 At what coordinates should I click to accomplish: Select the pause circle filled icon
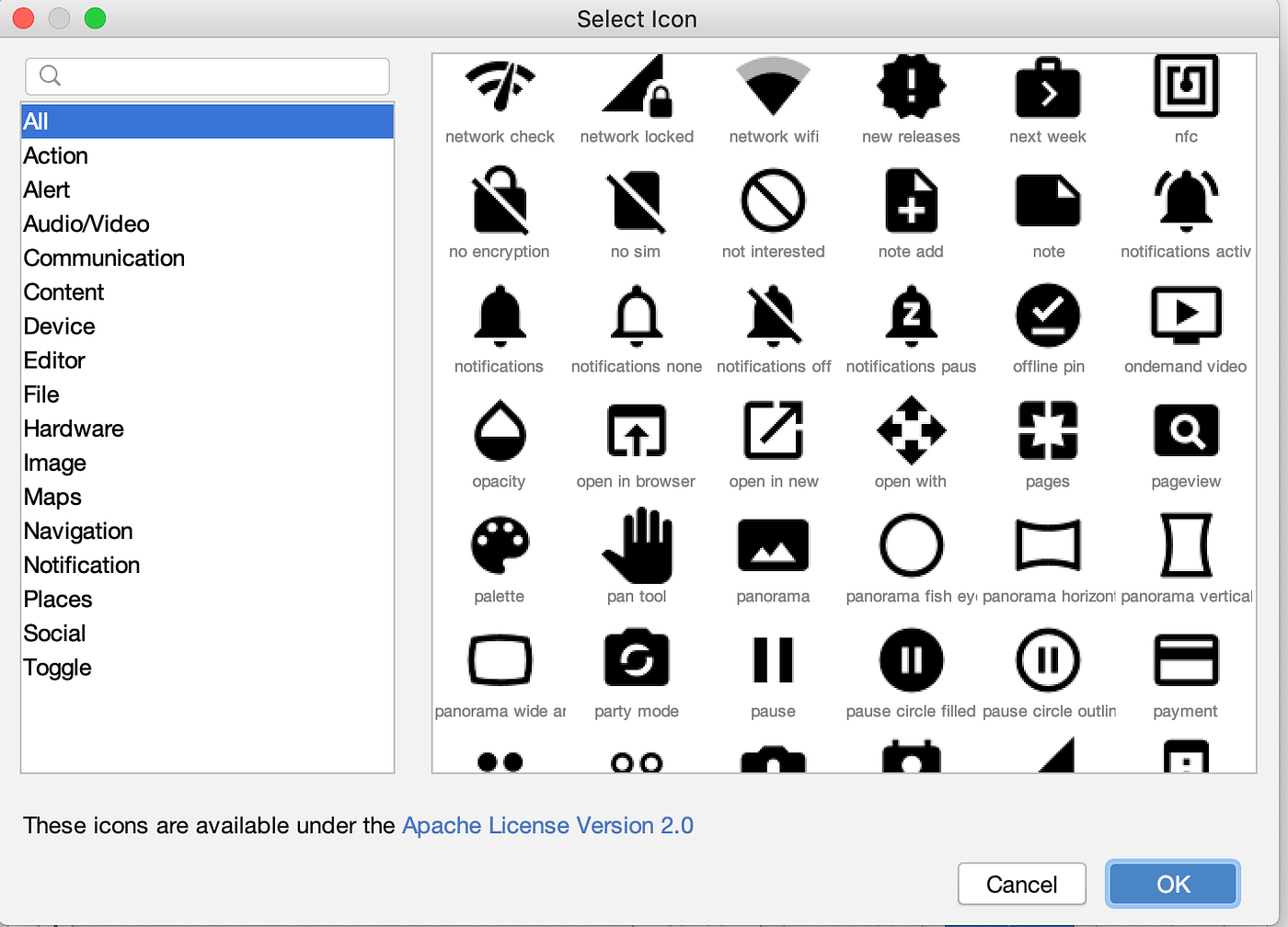(910, 659)
